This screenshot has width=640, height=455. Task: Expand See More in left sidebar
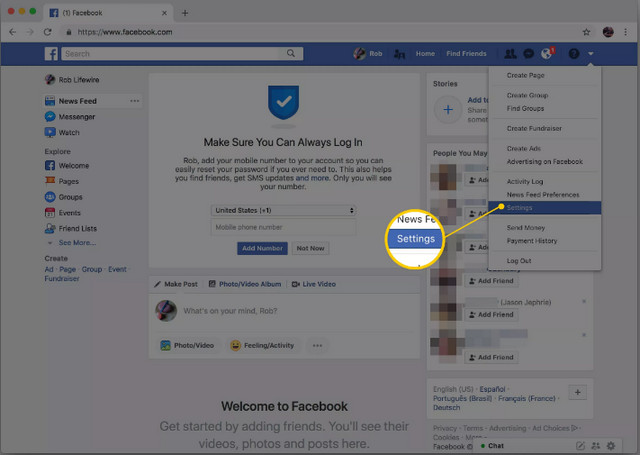click(x=77, y=243)
